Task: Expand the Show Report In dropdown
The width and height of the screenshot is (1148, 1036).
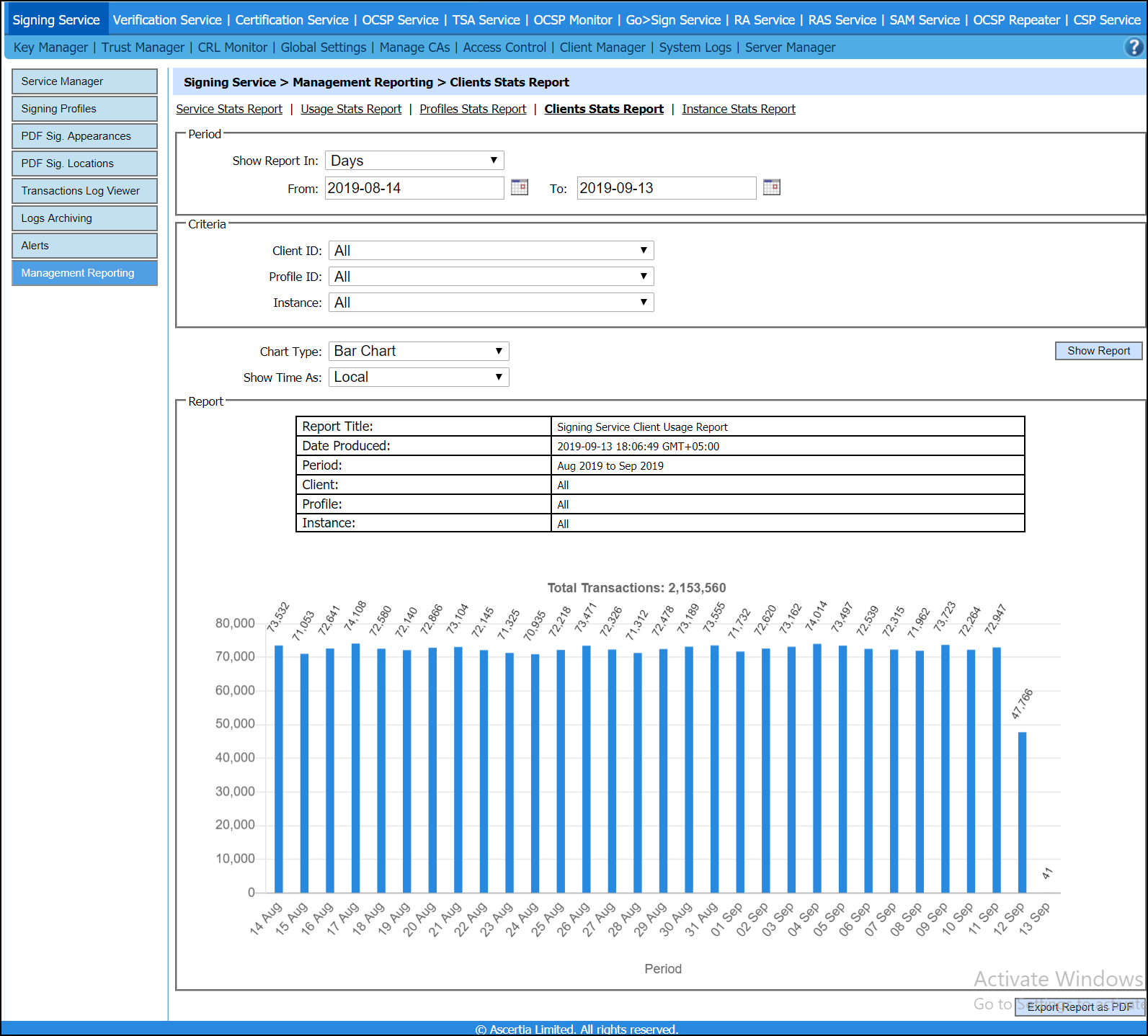Action: tap(414, 161)
